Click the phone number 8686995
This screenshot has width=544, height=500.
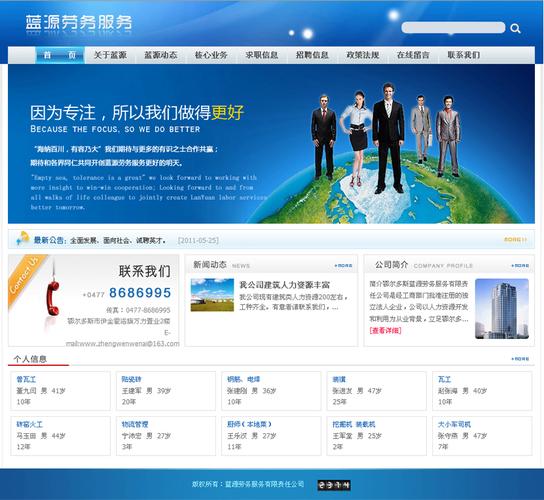pyautogui.click(x=140, y=293)
